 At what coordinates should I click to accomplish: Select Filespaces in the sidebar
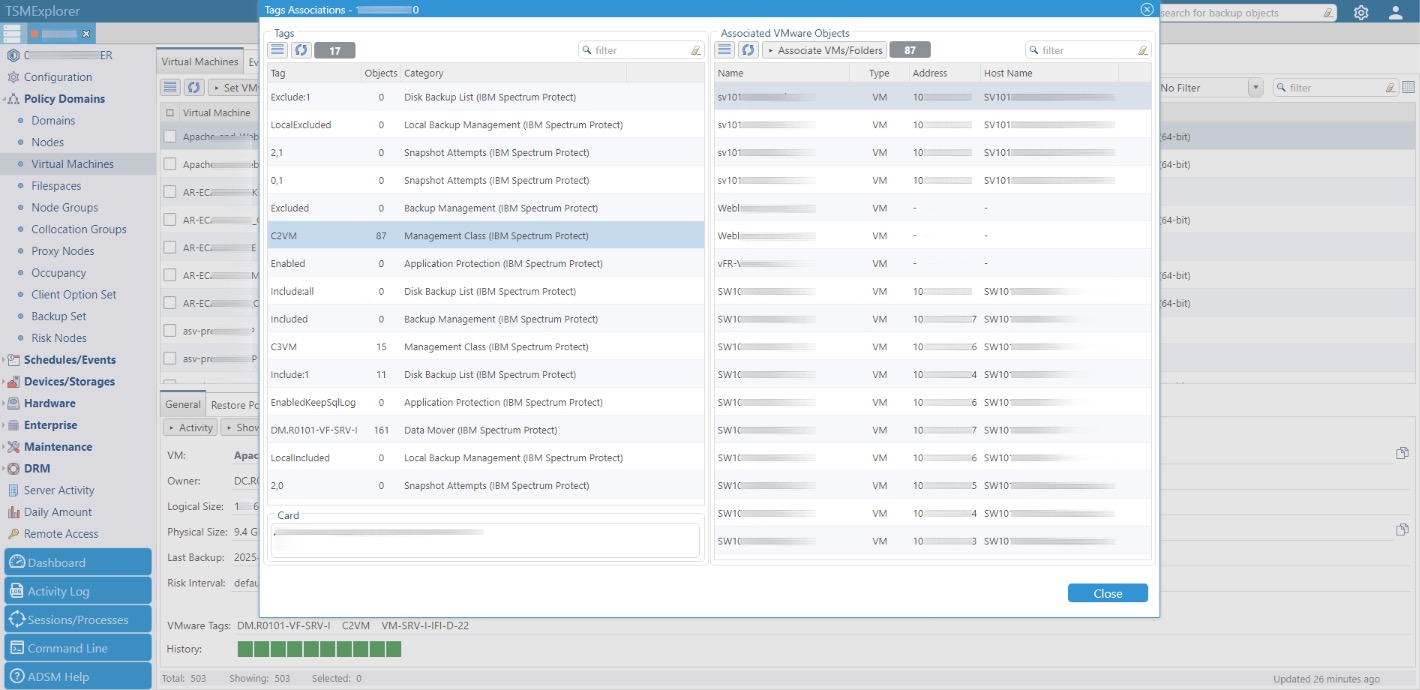click(x=56, y=186)
